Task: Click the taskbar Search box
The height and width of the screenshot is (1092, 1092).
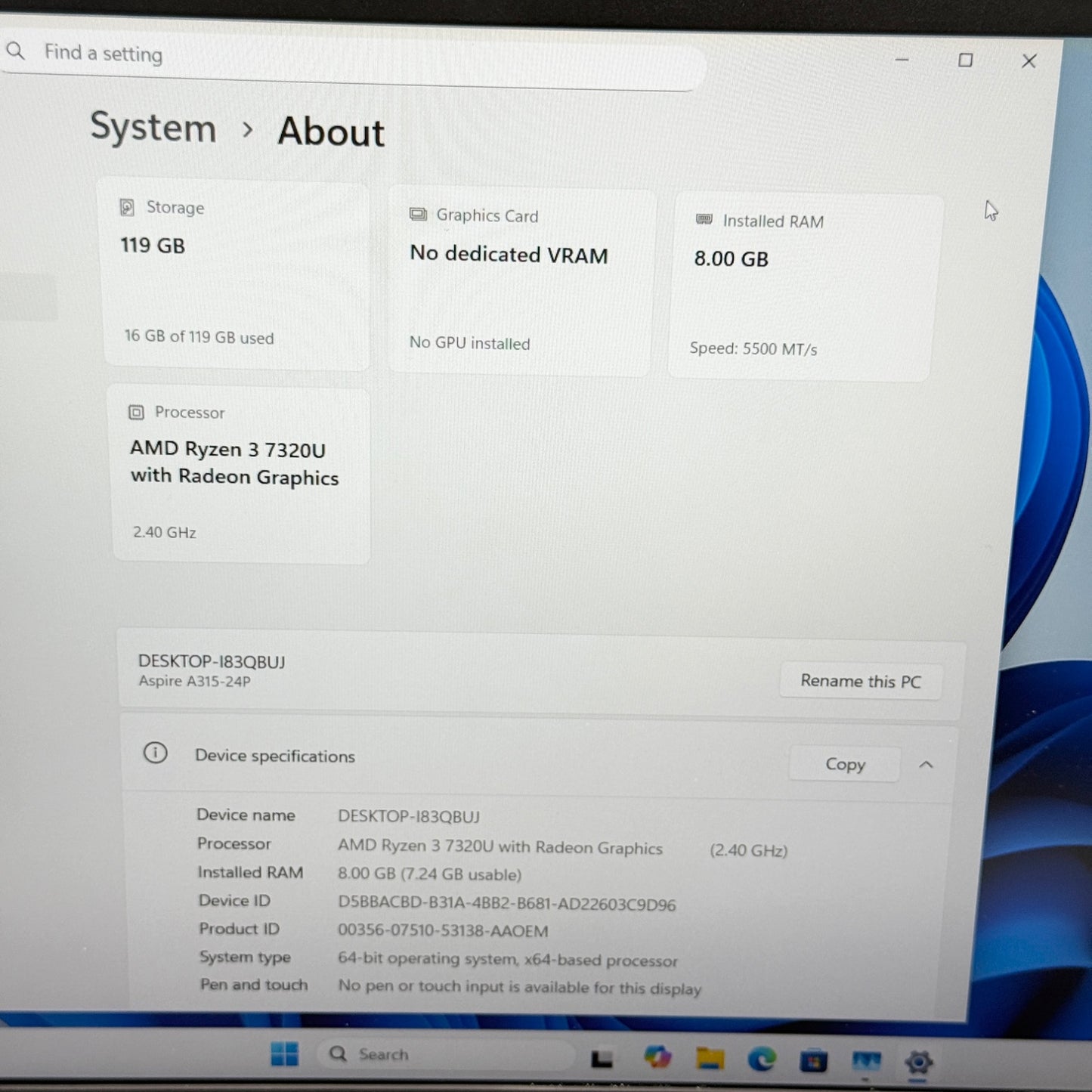Action: [447, 1054]
